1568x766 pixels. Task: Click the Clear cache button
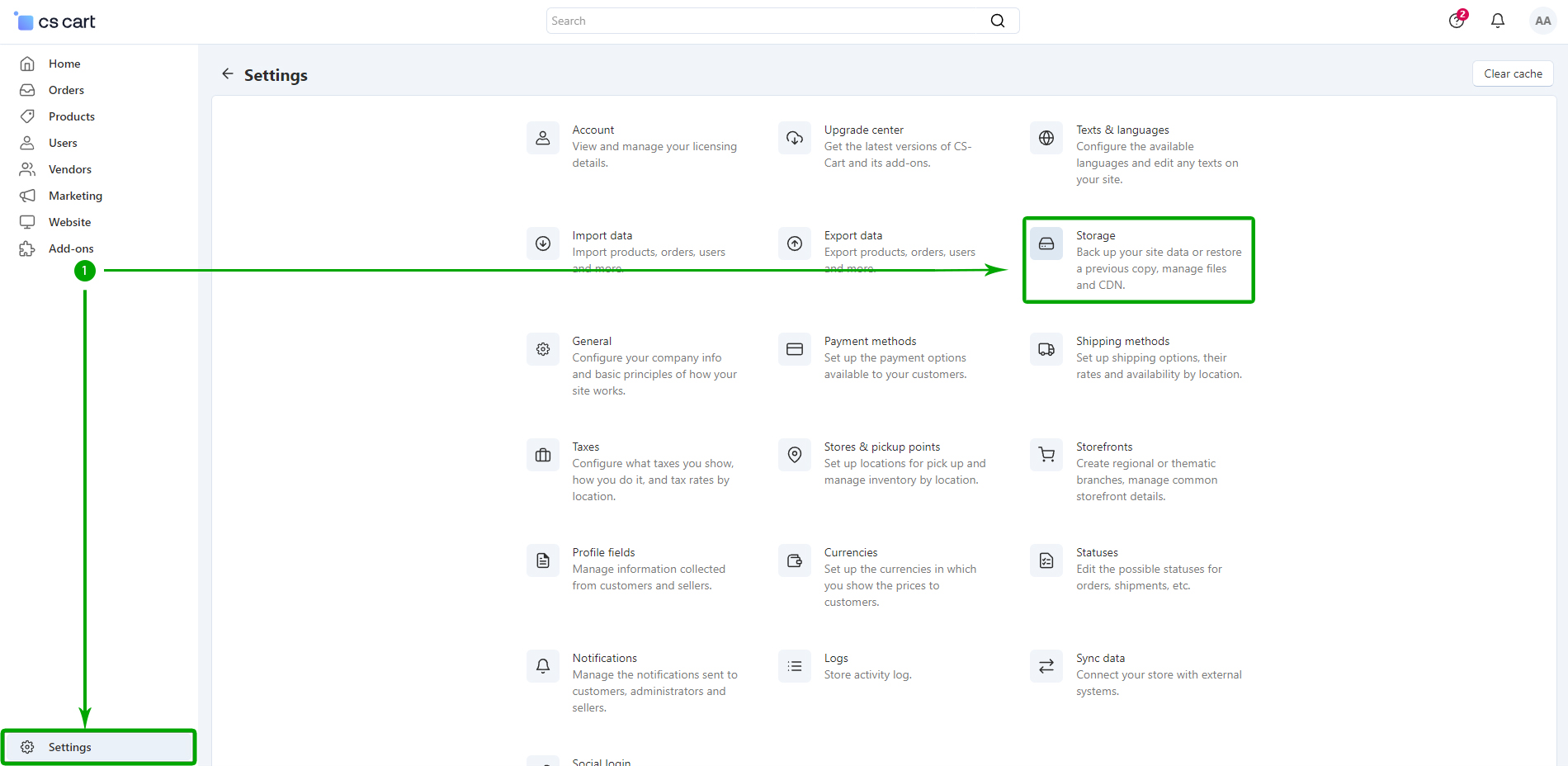coord(1512,73)
